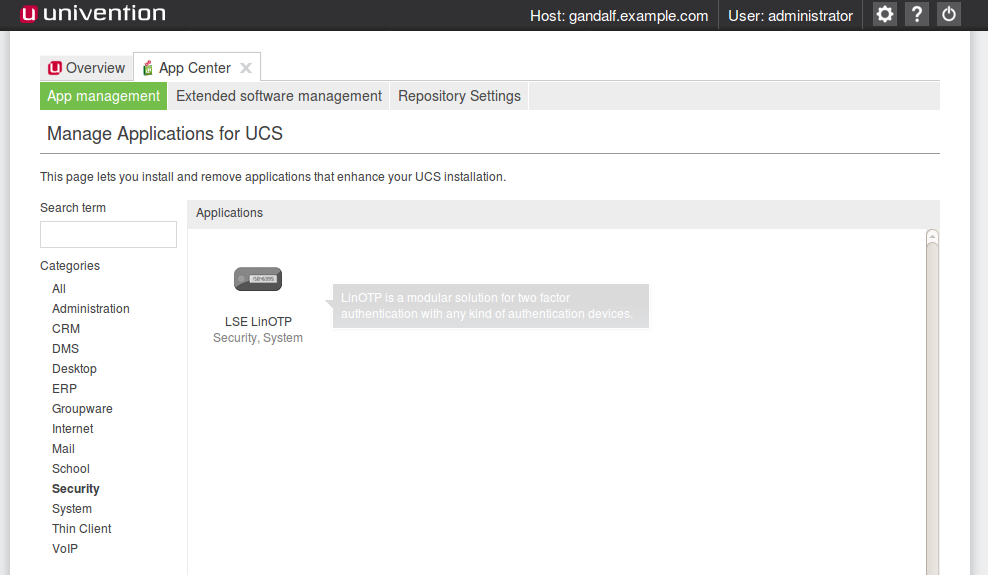Select the Mail category
This screenshot has width=988, height=575.
tap(63, 449)
